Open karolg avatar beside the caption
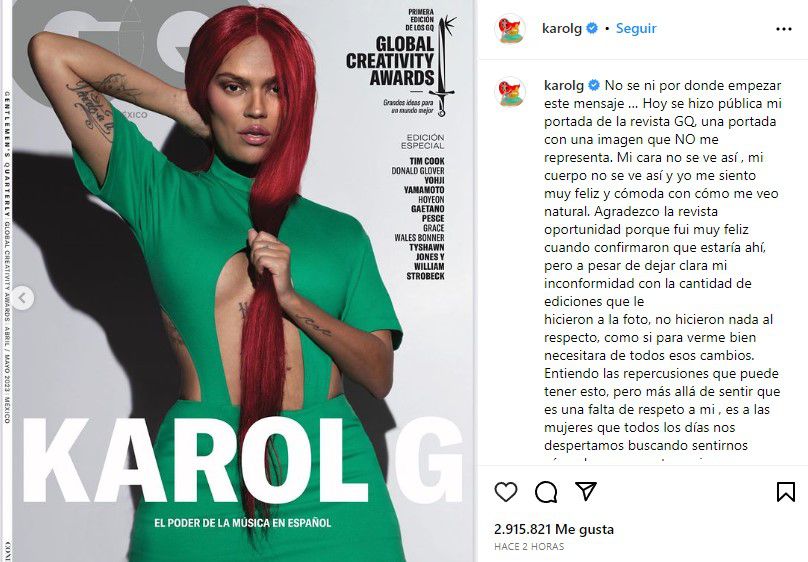 click(x=510, y=92)
